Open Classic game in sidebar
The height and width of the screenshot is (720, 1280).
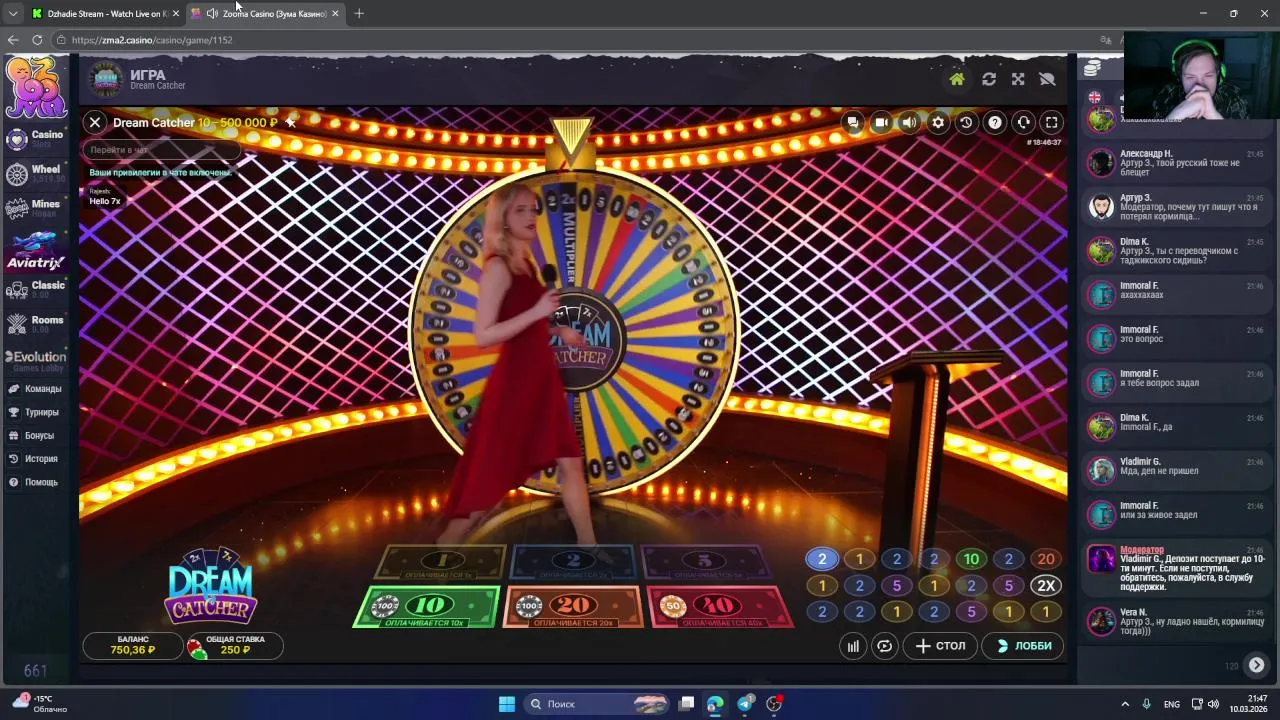[36, 289]
